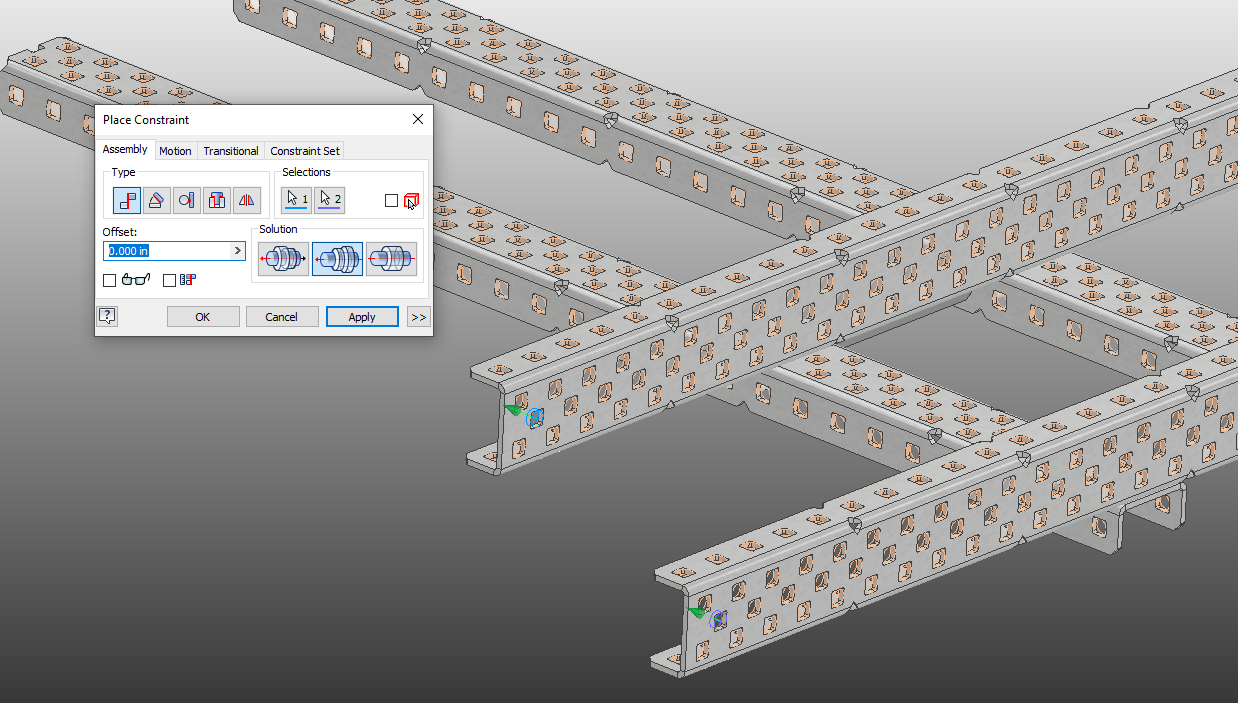This screenshot has height=703, width=1238.
Task: Choose the Undirected solution option
Action: pos(391,259)
